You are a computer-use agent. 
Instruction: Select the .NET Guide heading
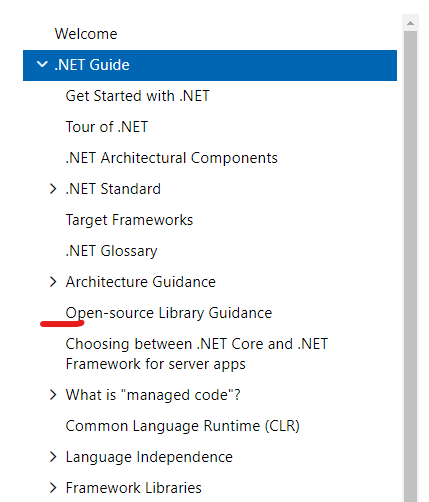[x=92, y=65]
